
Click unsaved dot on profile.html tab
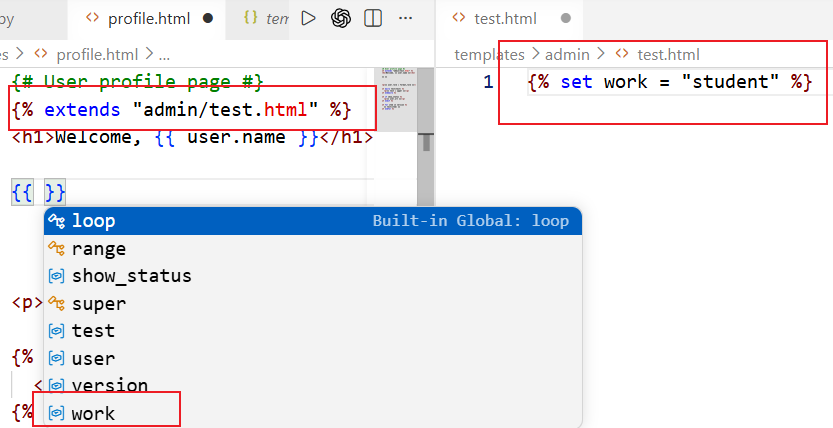208,19
